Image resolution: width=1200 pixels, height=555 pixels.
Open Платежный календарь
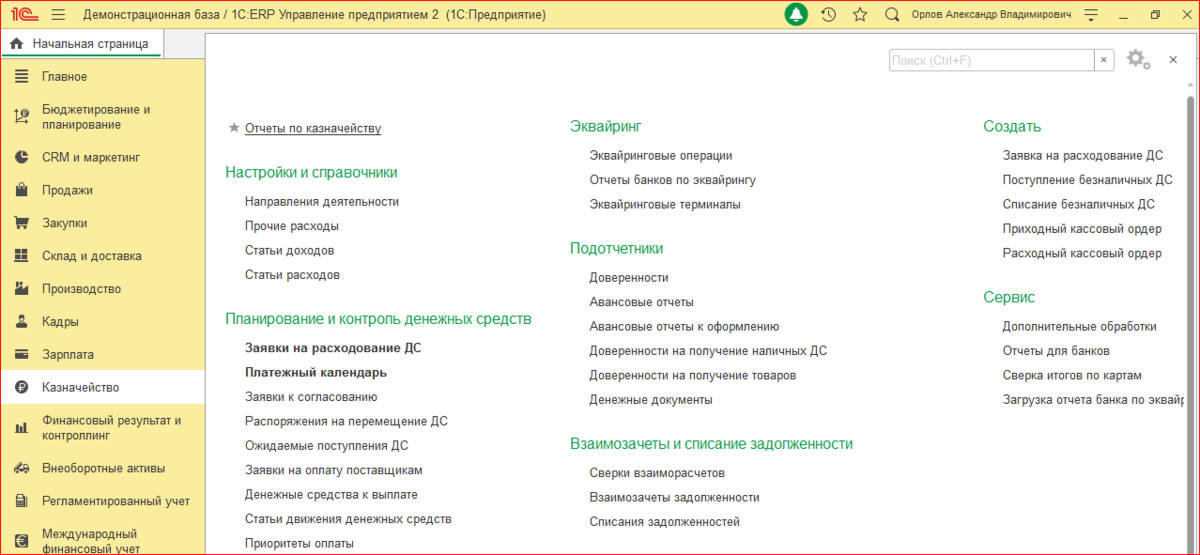(316, 372)
